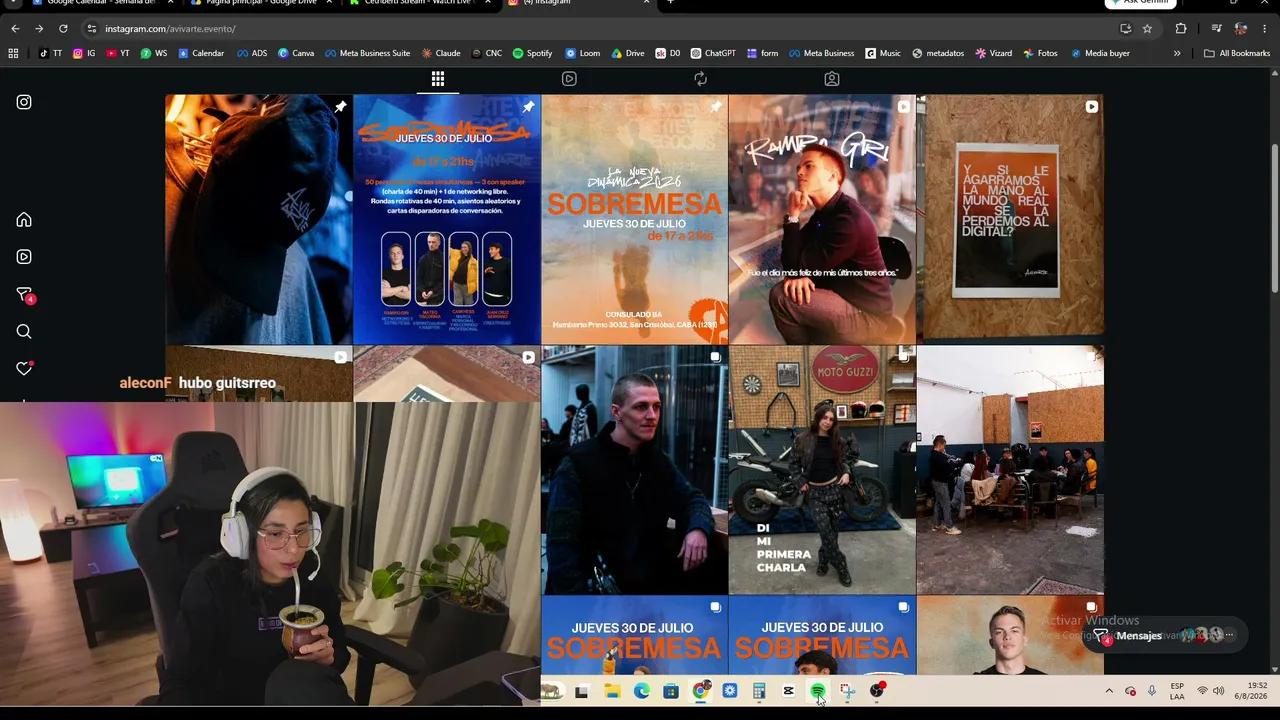Open Spotify from the taskbar
Viewport: 1280px width, 720px height.
818,691
